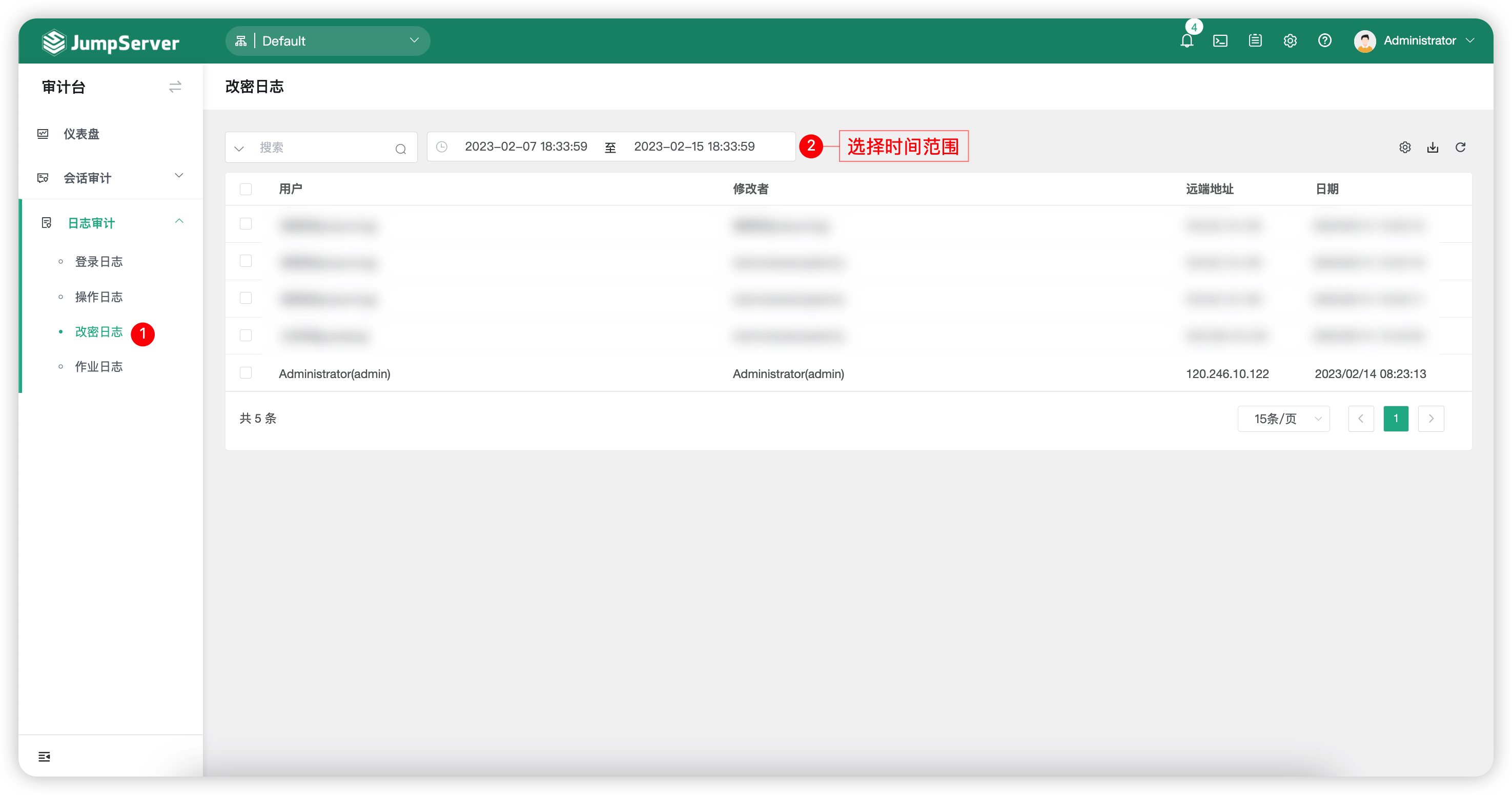Check the third blurred row's checkbox
Screen dimensions: 1512x795
(246, 298)
